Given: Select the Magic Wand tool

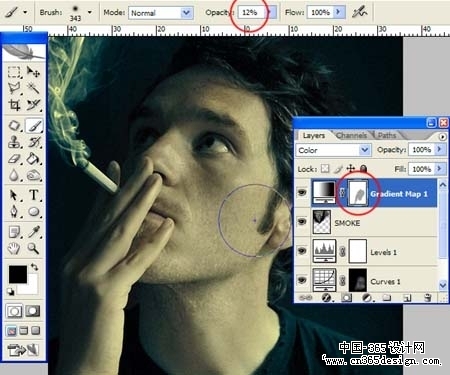Looking at the screenshot, I should [x=34, y=88].
